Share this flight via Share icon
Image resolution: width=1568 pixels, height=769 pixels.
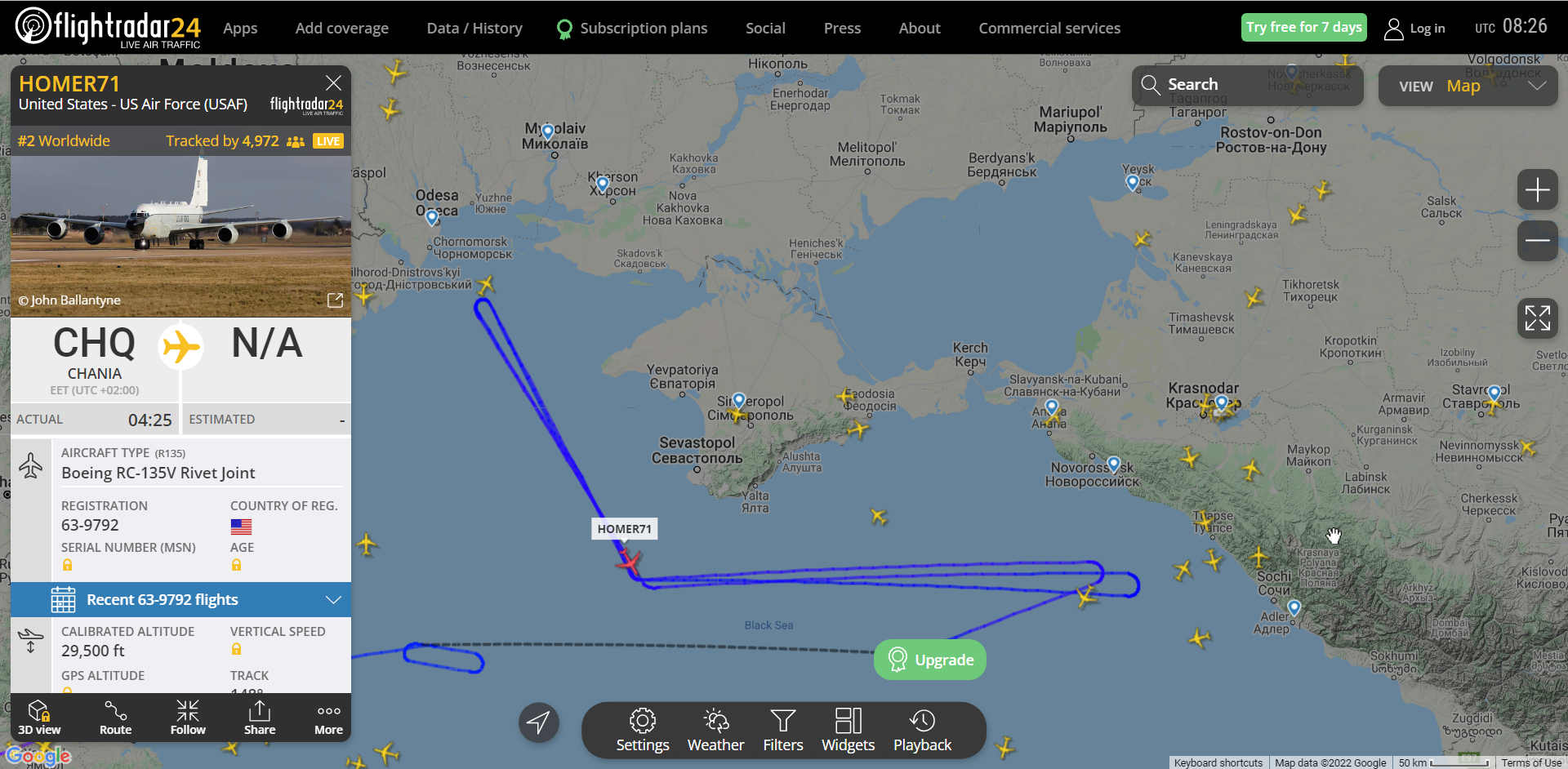tap(260, 718)
